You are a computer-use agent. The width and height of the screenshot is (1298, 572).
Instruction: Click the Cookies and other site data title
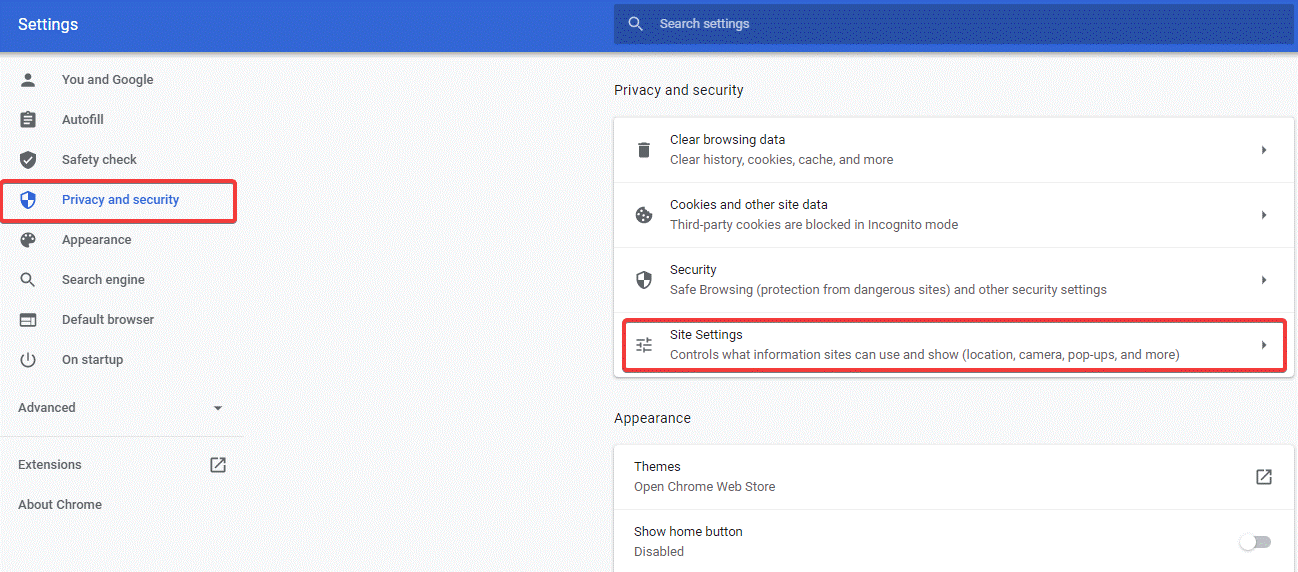click(x=749, y=205)
